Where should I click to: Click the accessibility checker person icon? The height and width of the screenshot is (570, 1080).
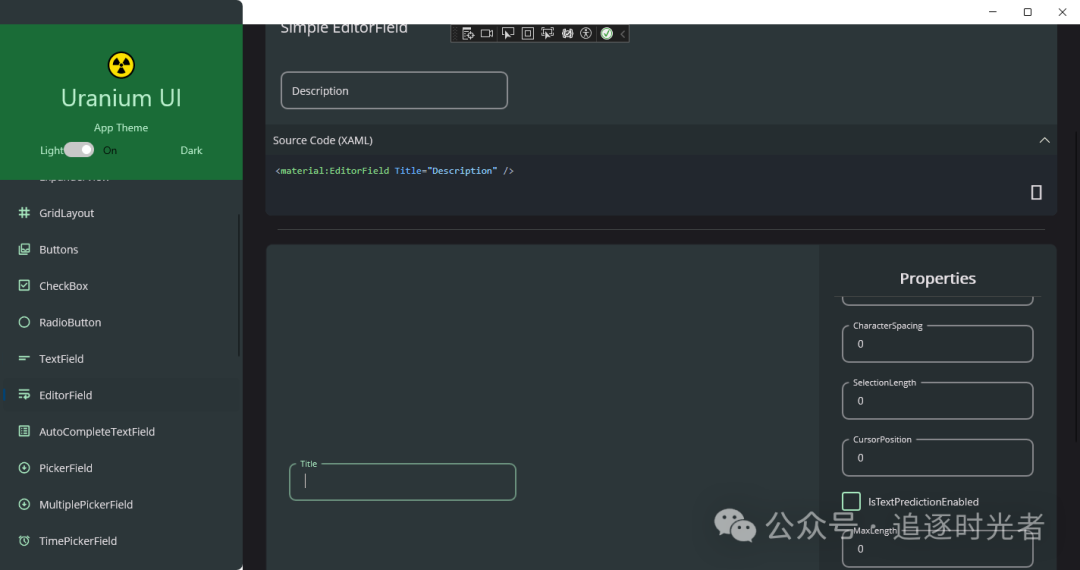[x=586, y=34]
